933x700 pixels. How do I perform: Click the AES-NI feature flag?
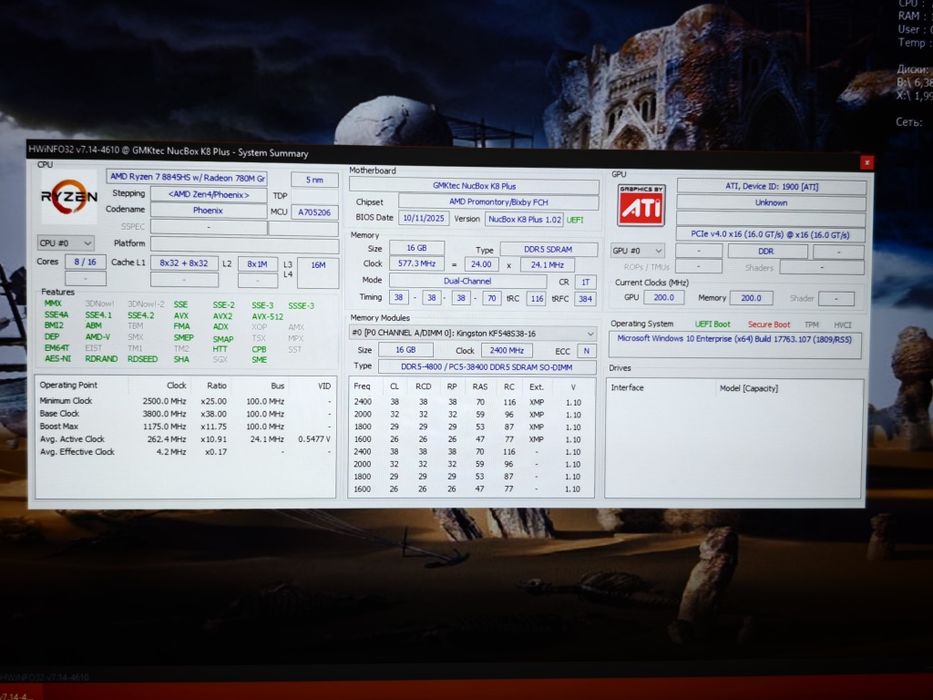click(58, 358)
